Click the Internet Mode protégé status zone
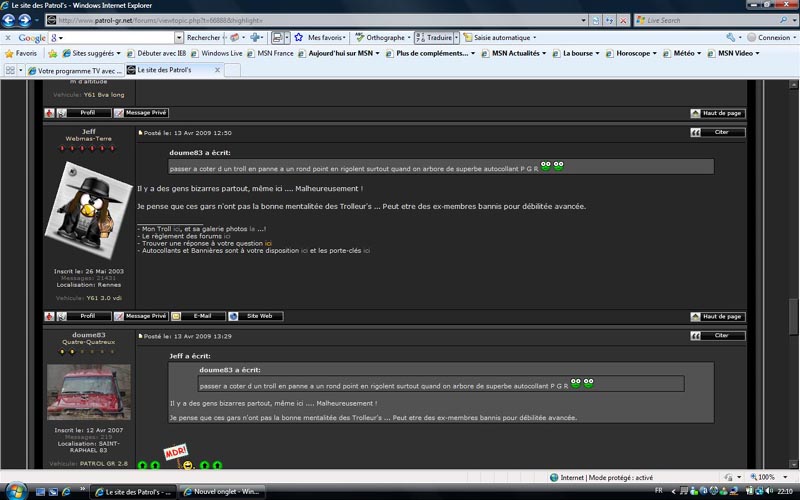Viewport: 800px width, 500px height. click(x=601, y=478)
